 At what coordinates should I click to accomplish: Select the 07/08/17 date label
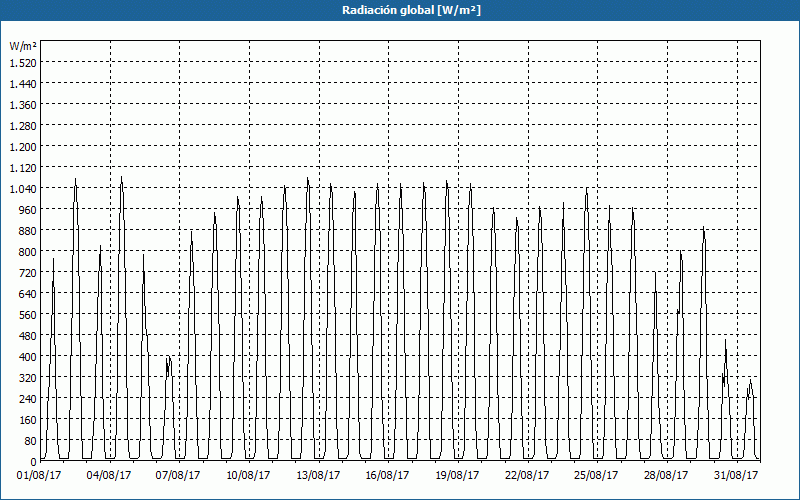click(x=178, y=475)
